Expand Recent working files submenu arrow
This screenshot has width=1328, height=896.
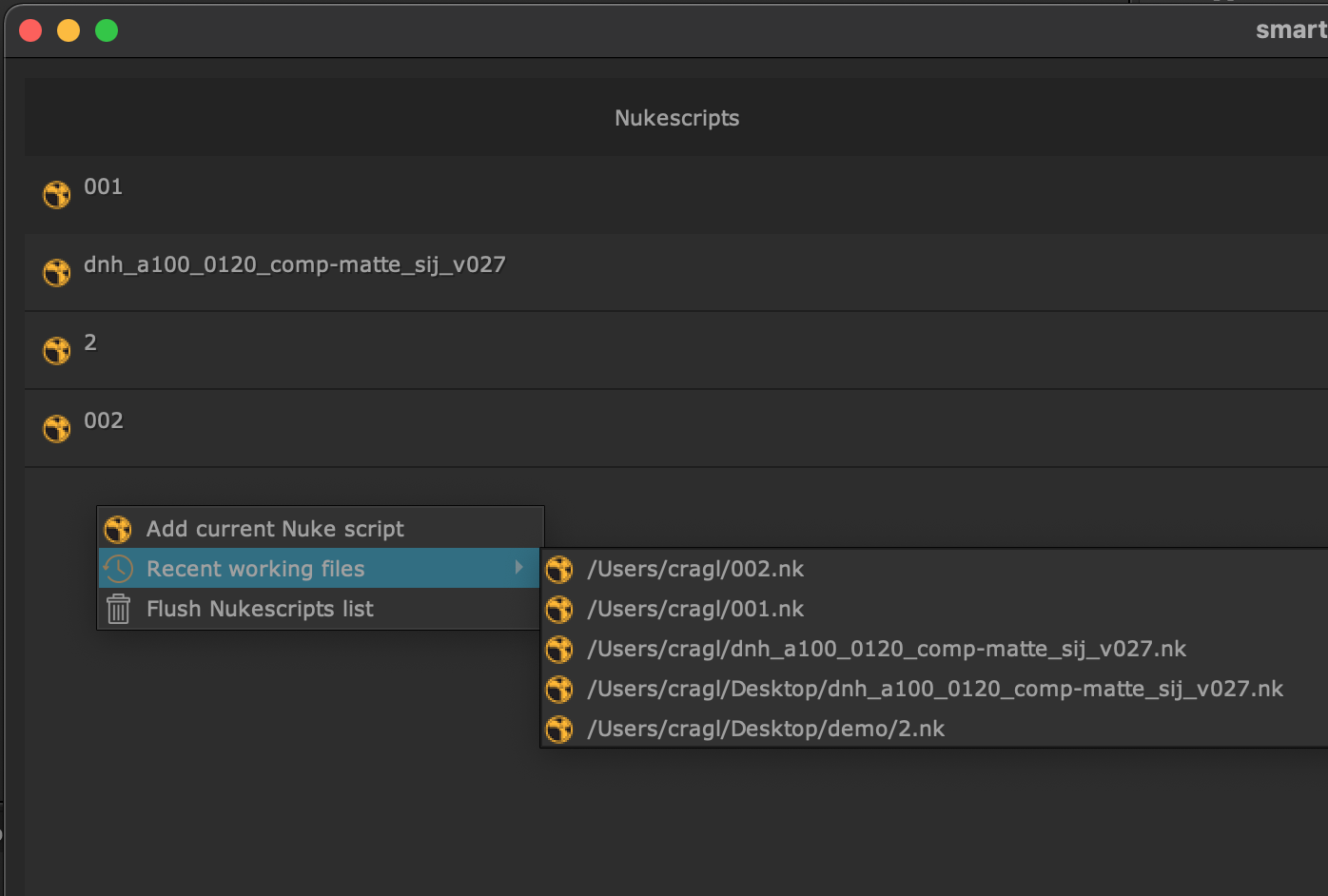(x=518, y=568)
